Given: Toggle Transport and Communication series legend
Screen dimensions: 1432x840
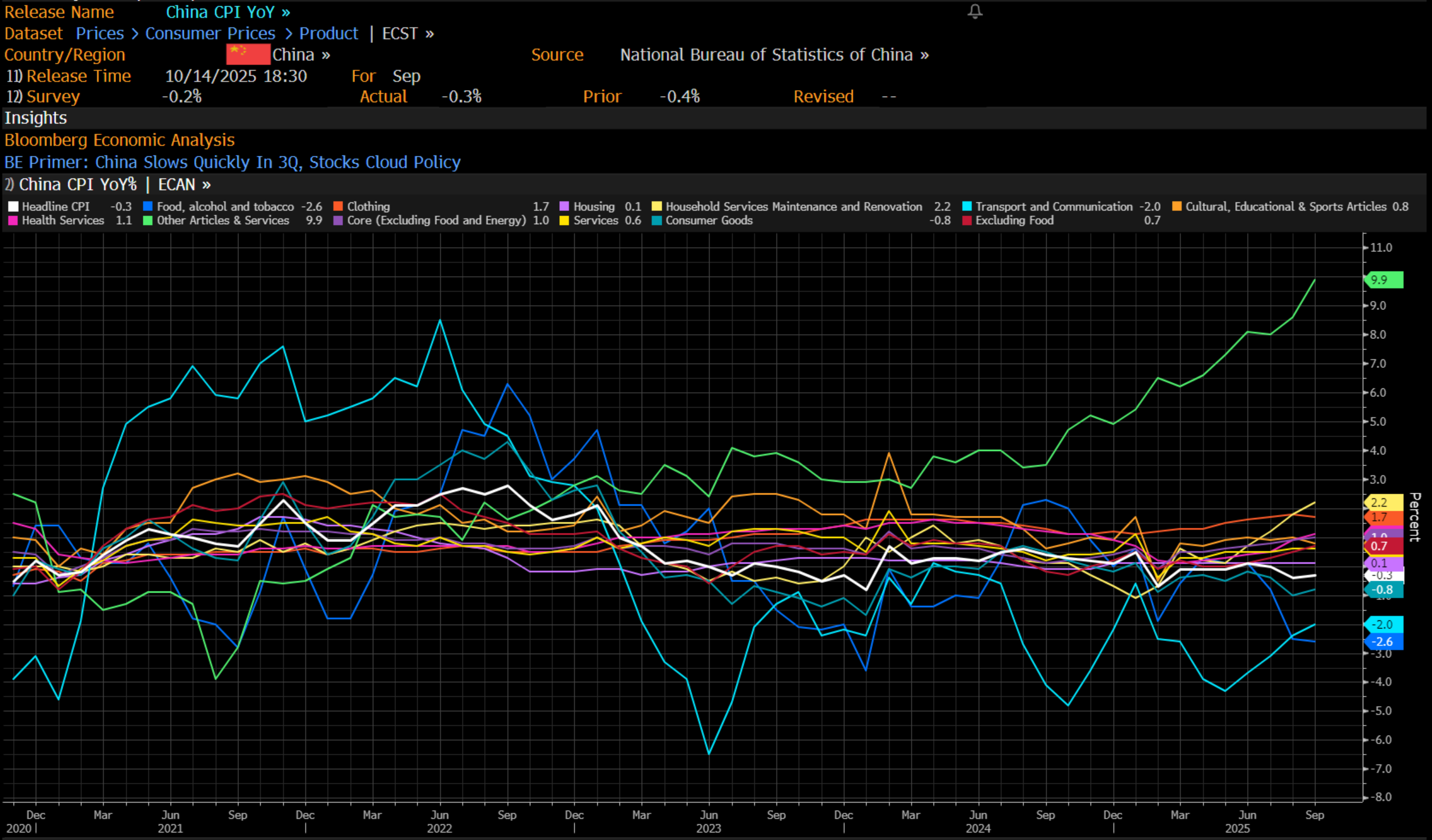Looking at the screenshot, I should [x=1054, y=206].
